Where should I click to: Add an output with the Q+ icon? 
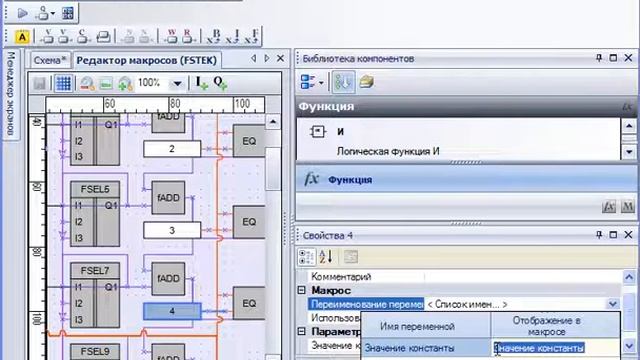pos(220,83)
